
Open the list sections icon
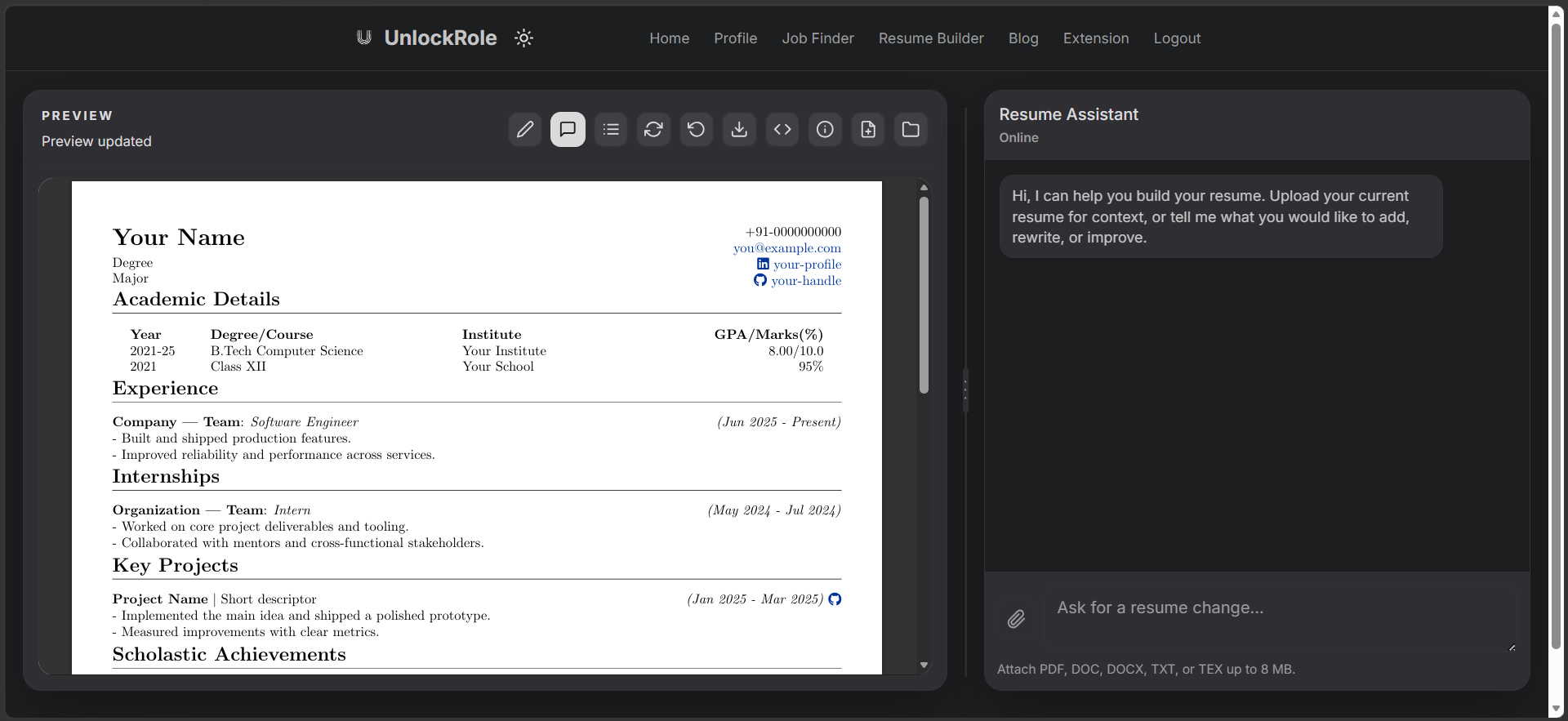point(611,129)
